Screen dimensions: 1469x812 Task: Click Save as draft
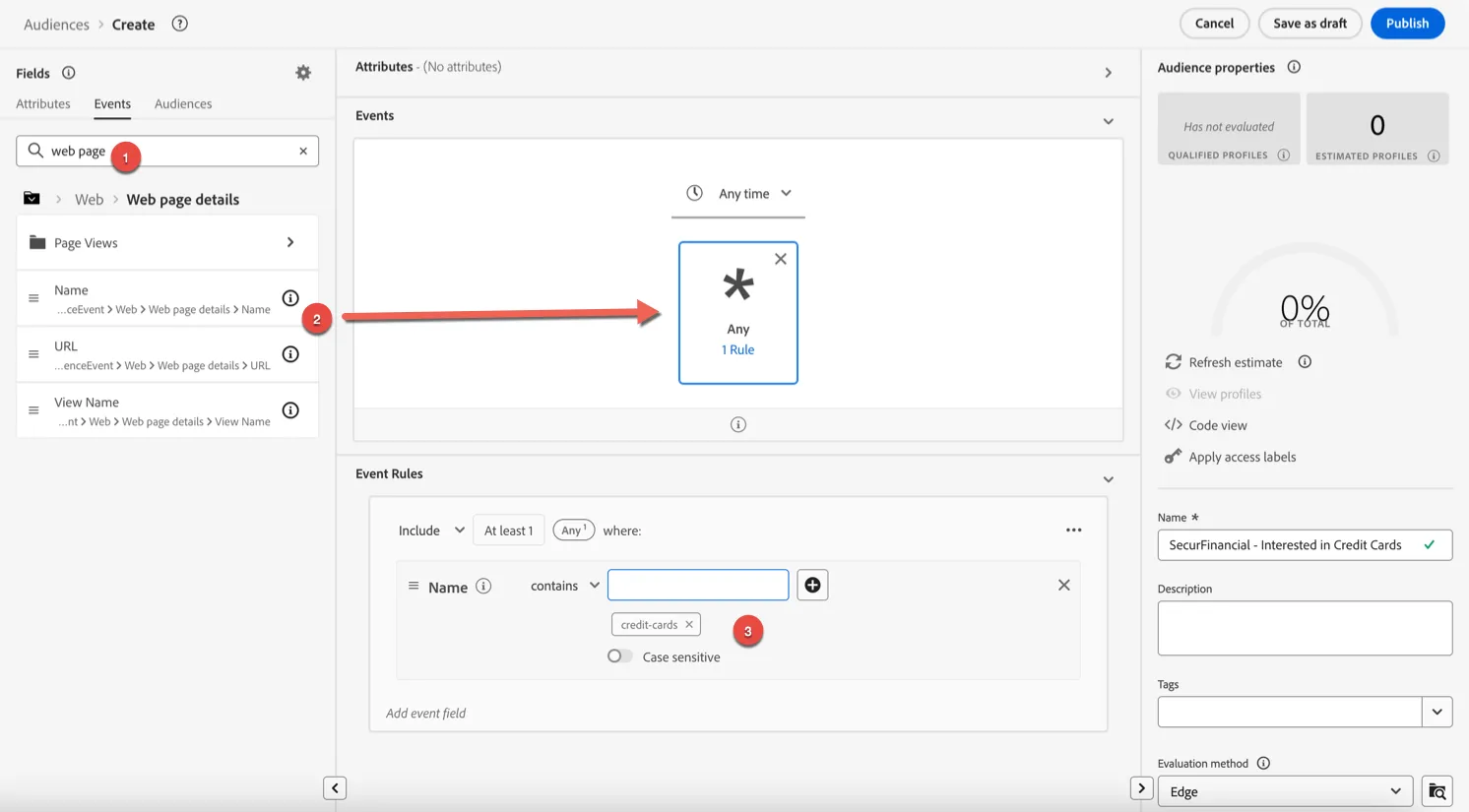[x=1309, y=24]
